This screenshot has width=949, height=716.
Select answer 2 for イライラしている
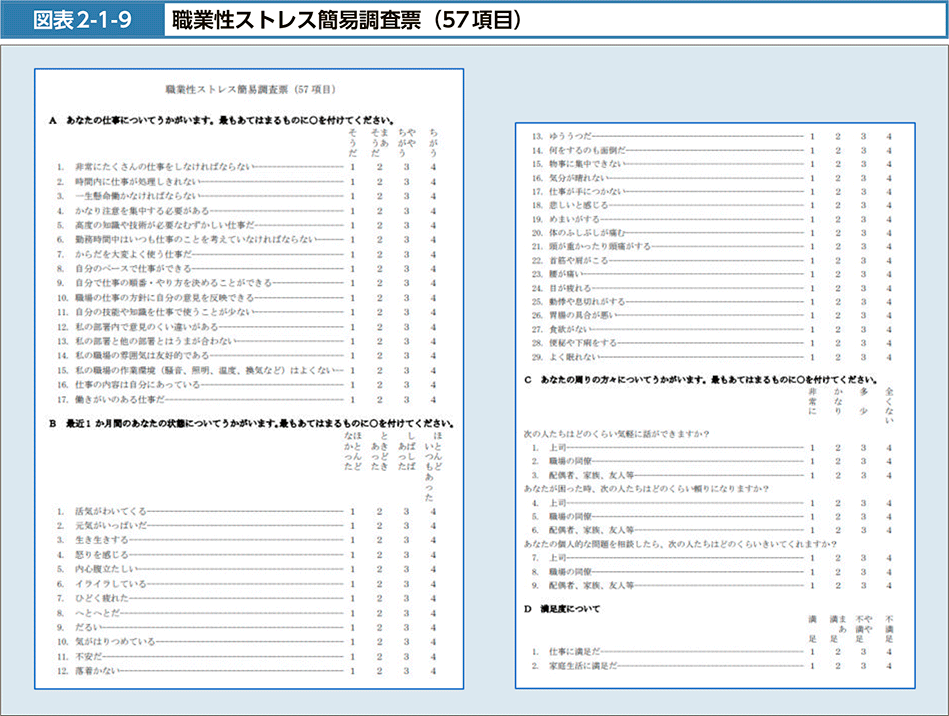(x=380, y=583)
